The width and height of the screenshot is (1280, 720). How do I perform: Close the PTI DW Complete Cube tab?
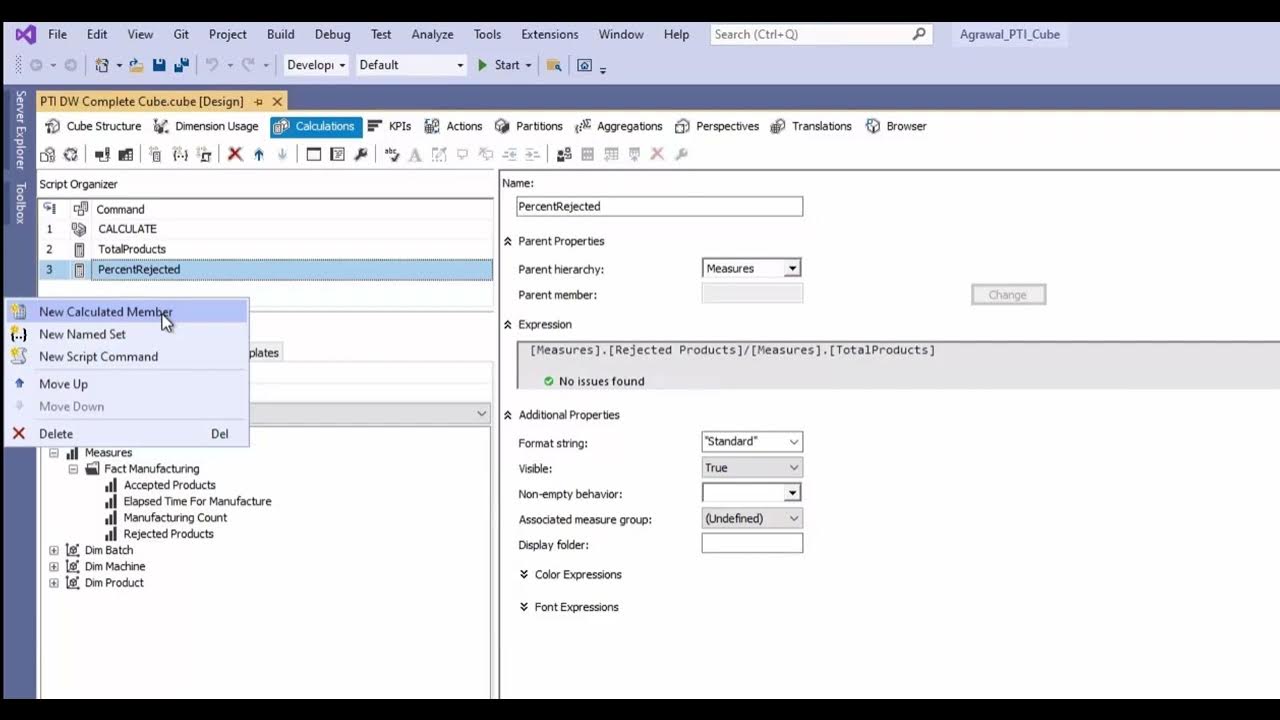(278, 101)
